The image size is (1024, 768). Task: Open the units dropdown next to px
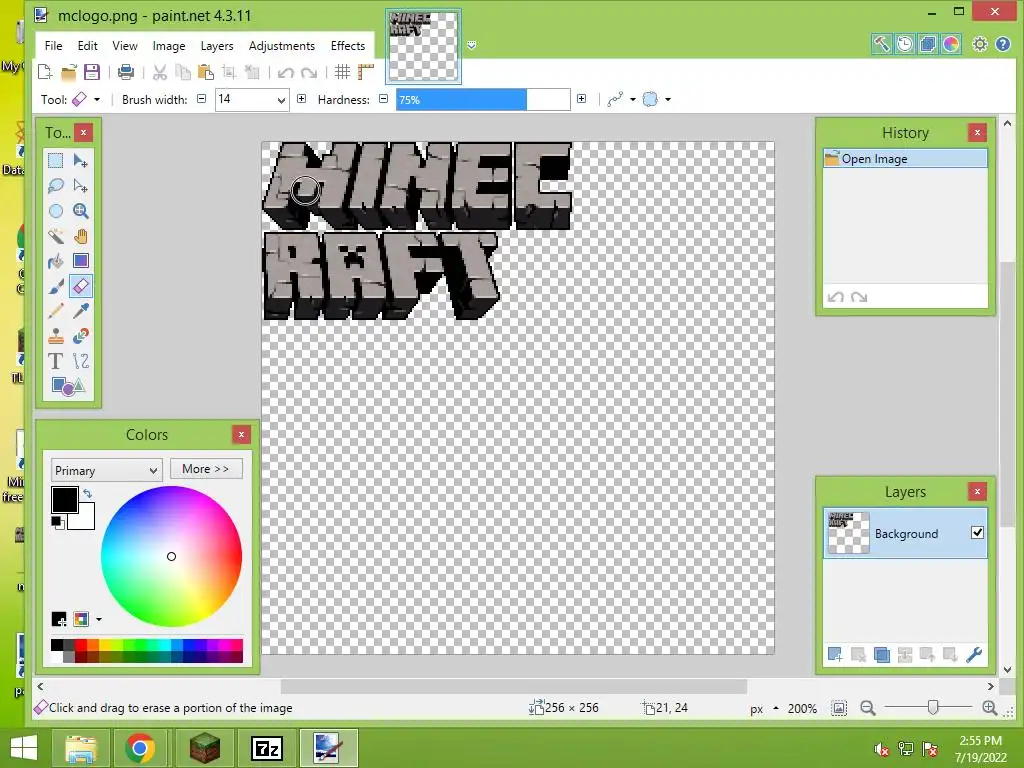pyautogui.click(x=776, y=708)
